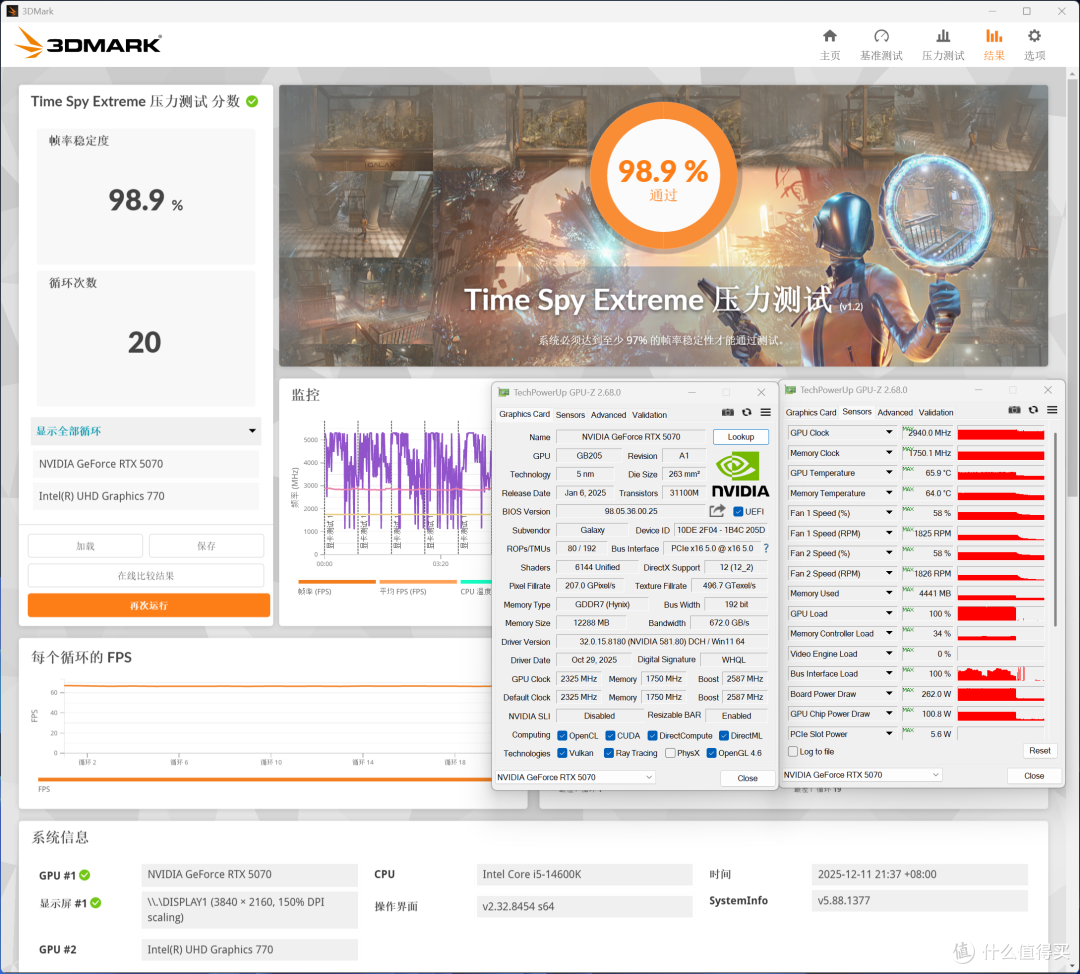
Task: Click the green check next to GPU #1
Action: (85, 875)
